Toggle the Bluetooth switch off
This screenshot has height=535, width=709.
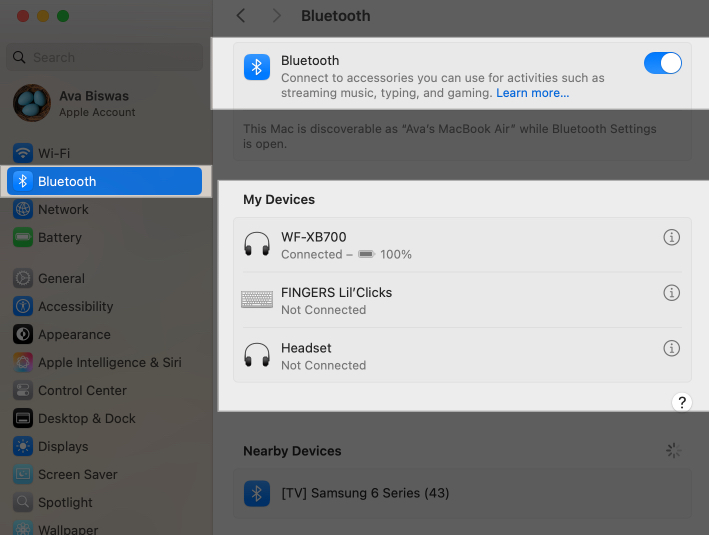pos(662,63)
